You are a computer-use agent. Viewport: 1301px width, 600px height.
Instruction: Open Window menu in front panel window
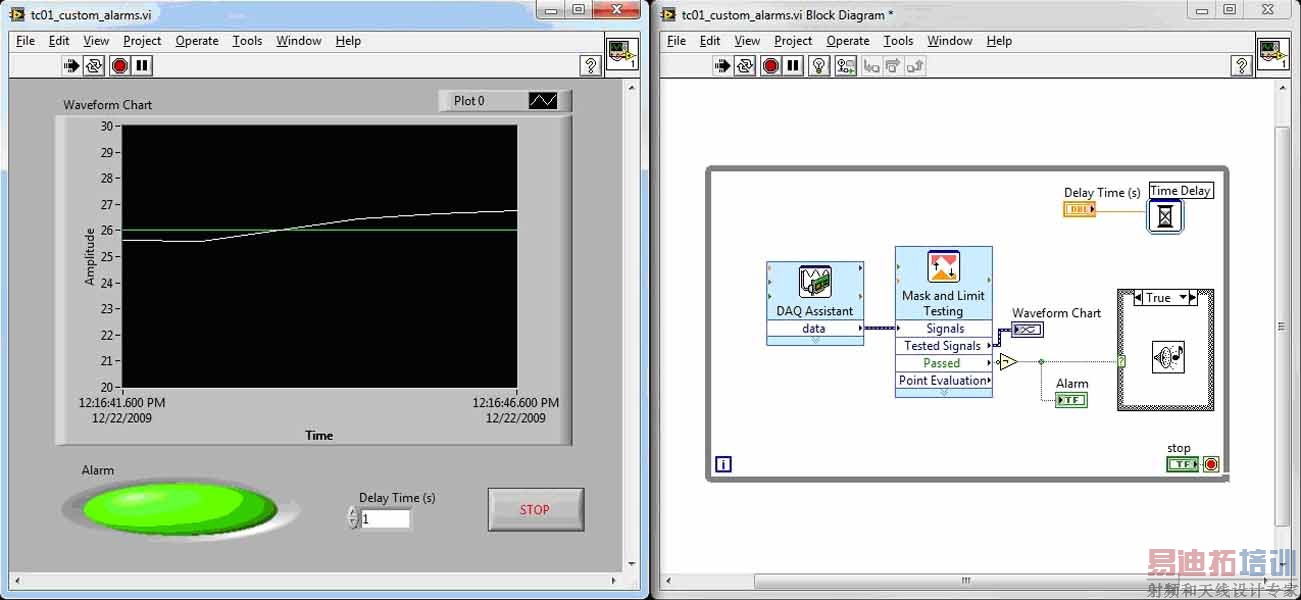pos(299,41)
